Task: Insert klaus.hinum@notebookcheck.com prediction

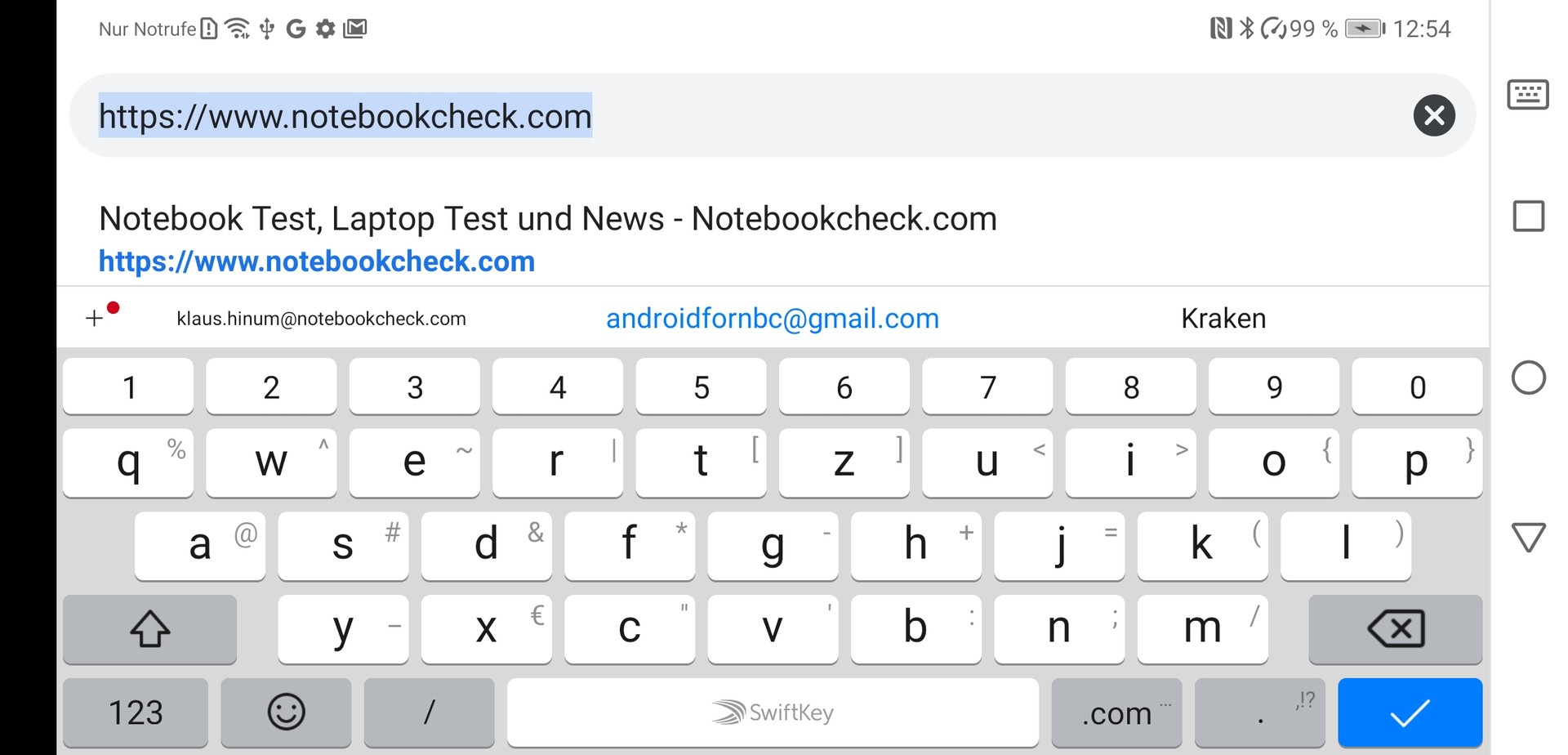Action: click(x=321, y=318)
